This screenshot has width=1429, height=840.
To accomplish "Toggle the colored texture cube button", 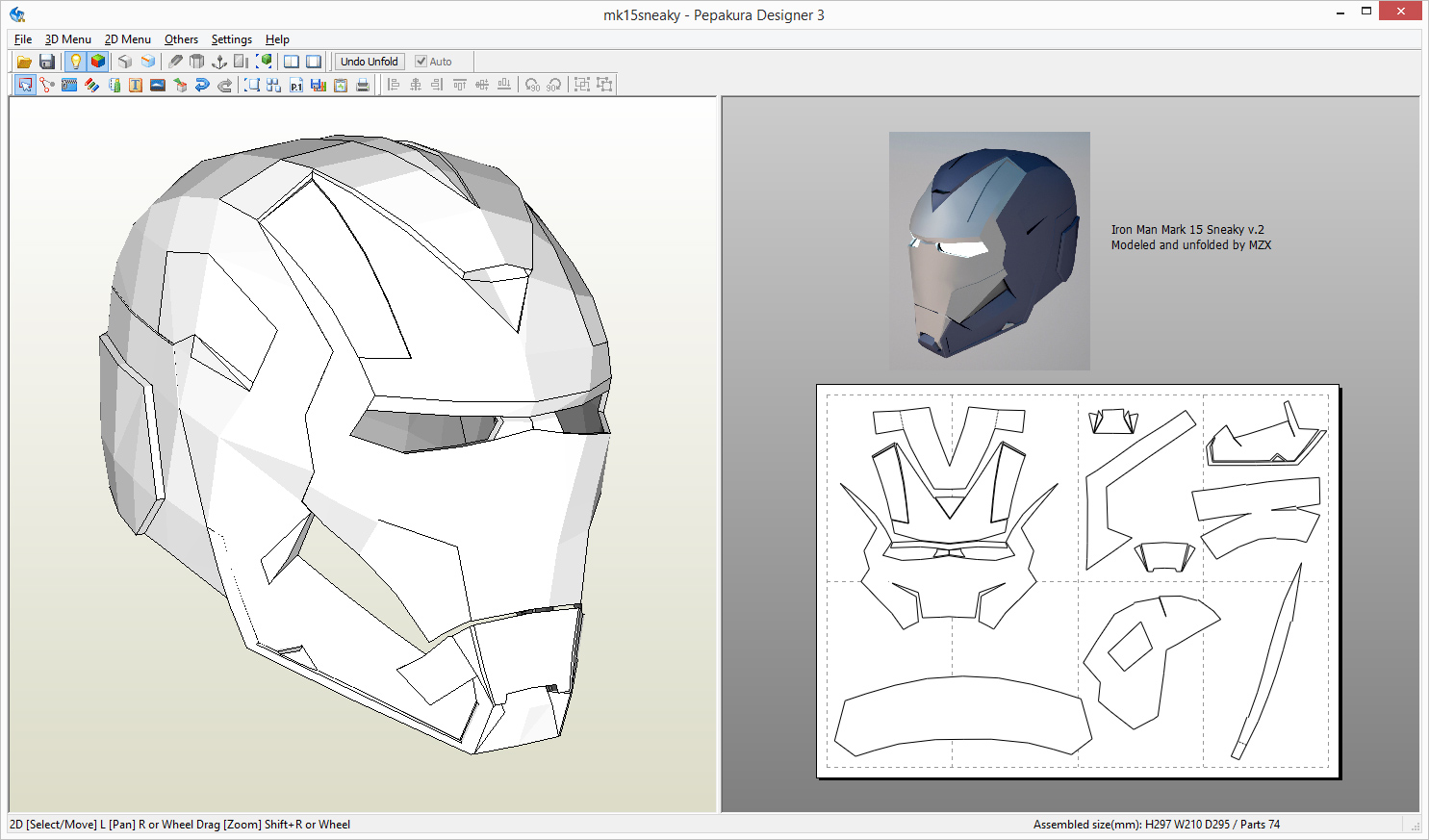I will 97,62.
